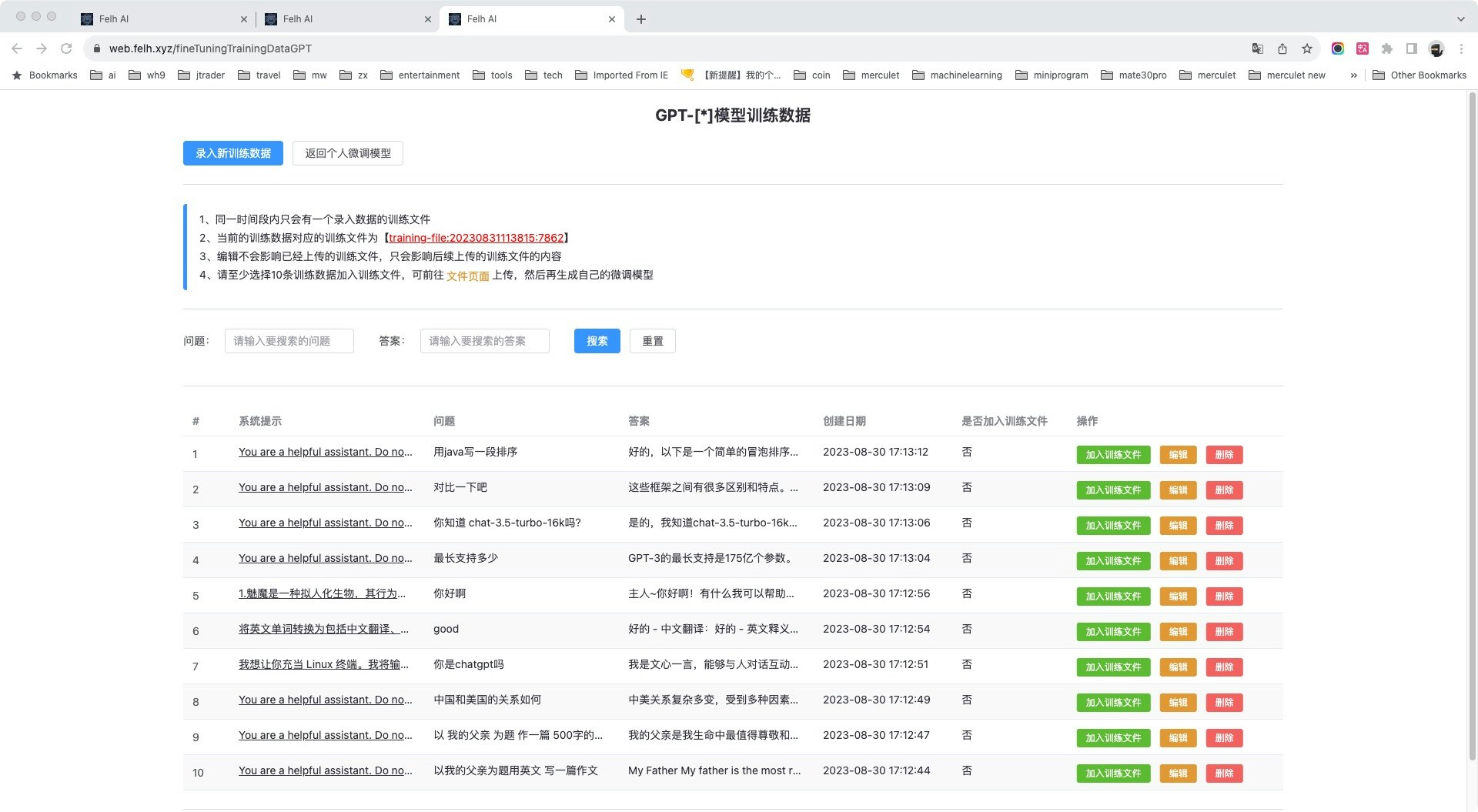Open system prompt link in row 6 将英文单词转换
Image resolution: width=1478 pixels, height=812 pixels.
tap(323, 629)
